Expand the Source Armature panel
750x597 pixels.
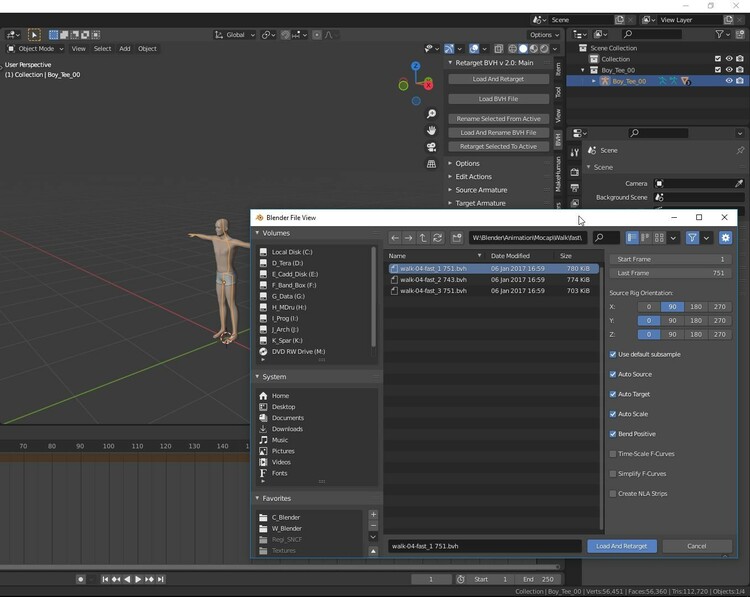click(480, 190)
